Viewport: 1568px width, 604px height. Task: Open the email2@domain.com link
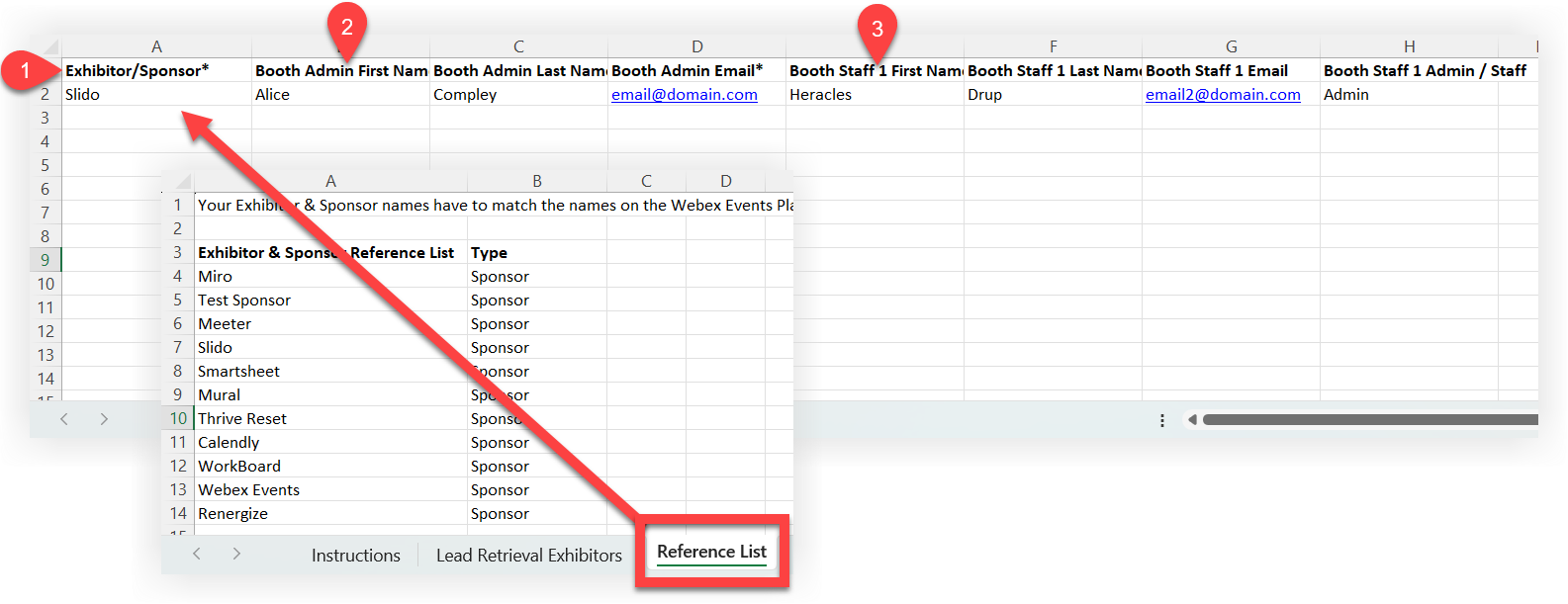[x=1223, y=95]
